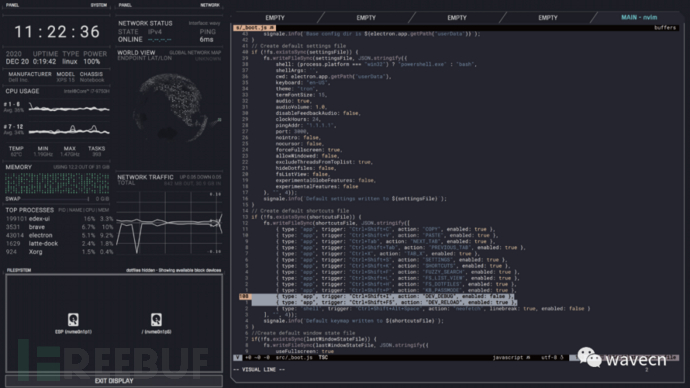690x388 pixels.
Task: Click the CPU USAGE heading
Action: click(22, 91)
